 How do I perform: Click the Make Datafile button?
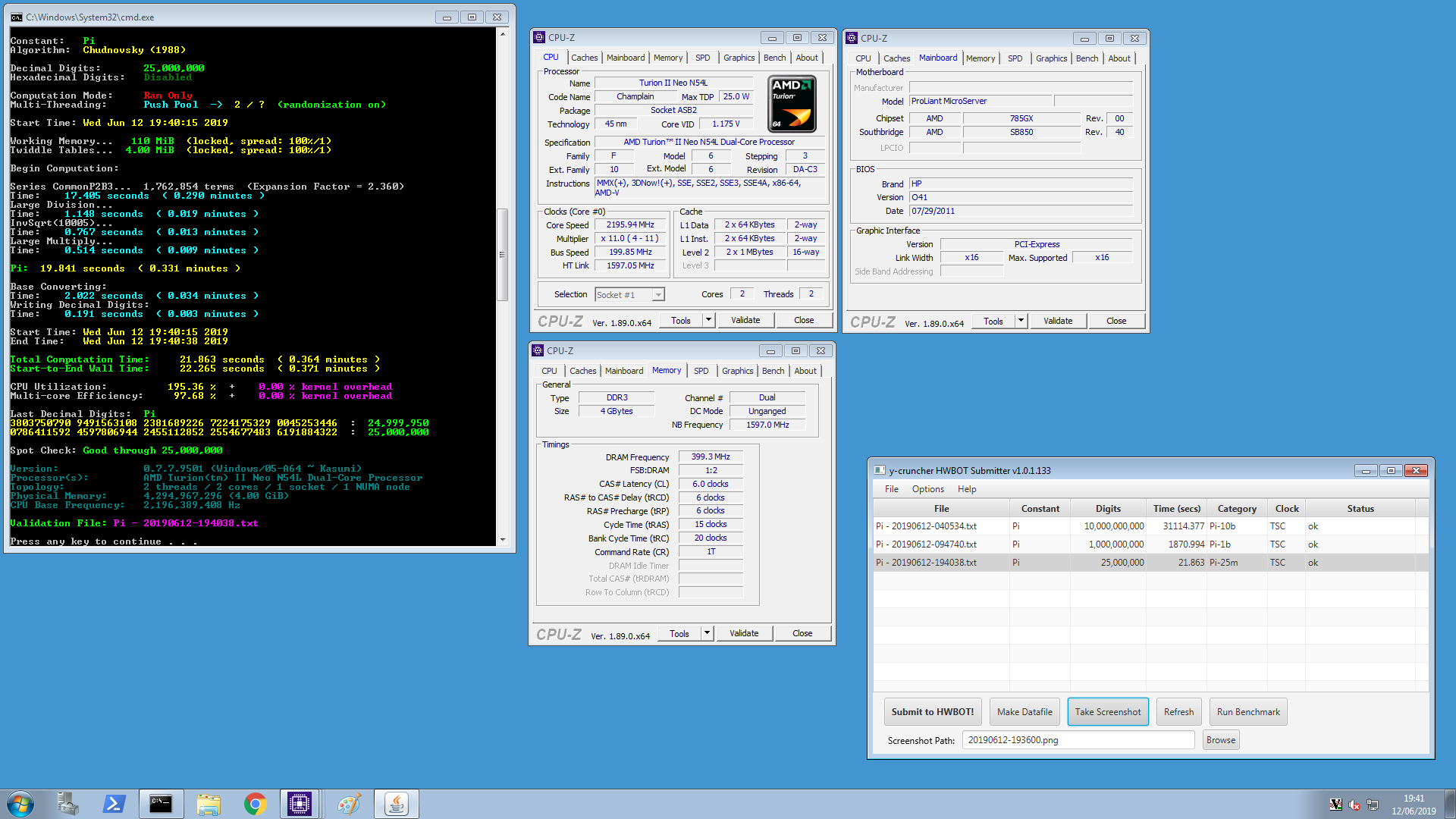[x=1025, y=712]
